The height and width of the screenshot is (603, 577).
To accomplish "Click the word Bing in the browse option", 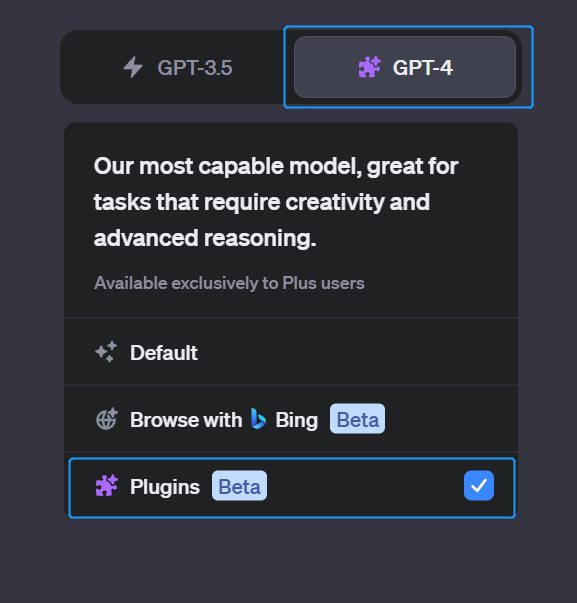I will pos(297,420).
